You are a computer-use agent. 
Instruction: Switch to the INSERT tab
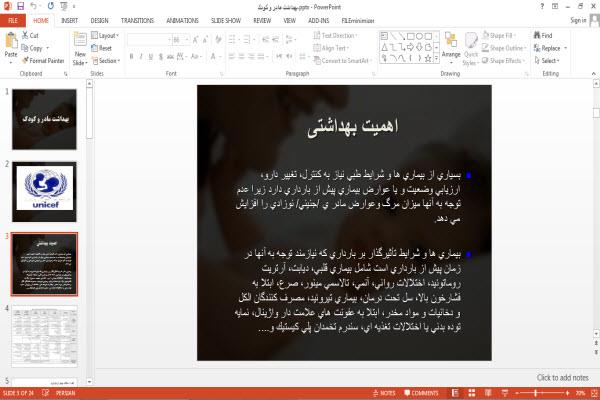[69, 20]
